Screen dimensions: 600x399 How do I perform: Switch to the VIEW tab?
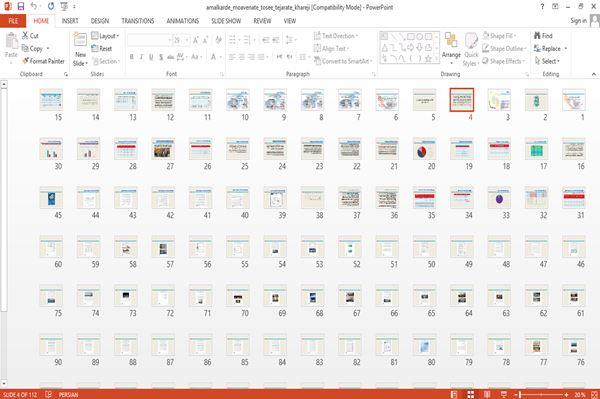pos(290,21)
